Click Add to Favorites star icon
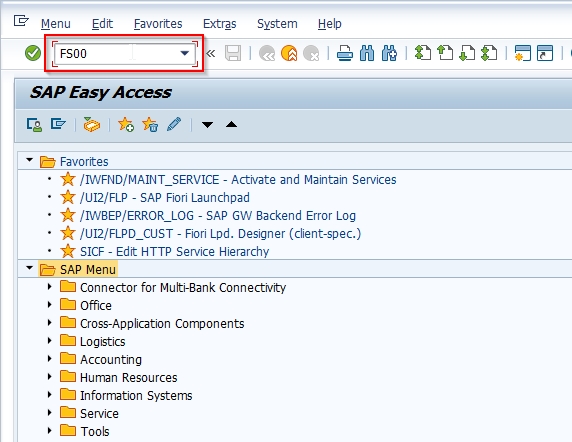 [126, 124]
